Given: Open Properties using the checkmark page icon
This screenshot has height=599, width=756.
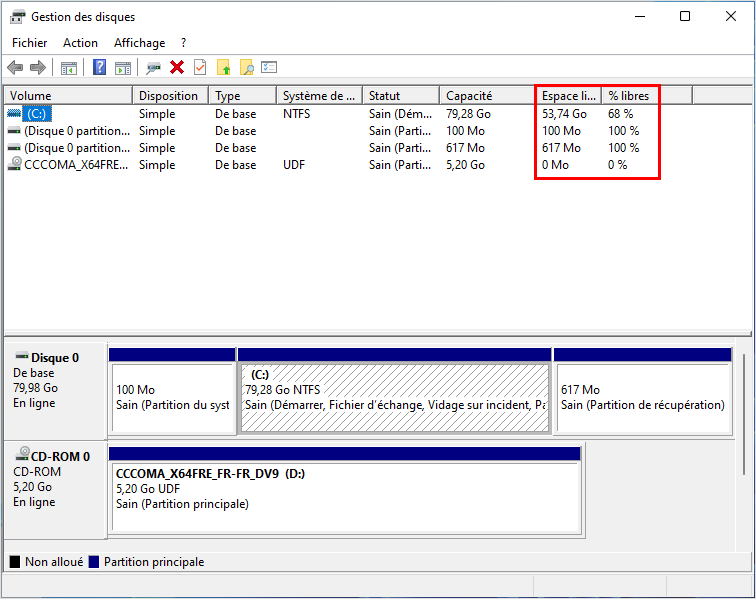Looking at the screenshot, I should (x=200, y=67).
